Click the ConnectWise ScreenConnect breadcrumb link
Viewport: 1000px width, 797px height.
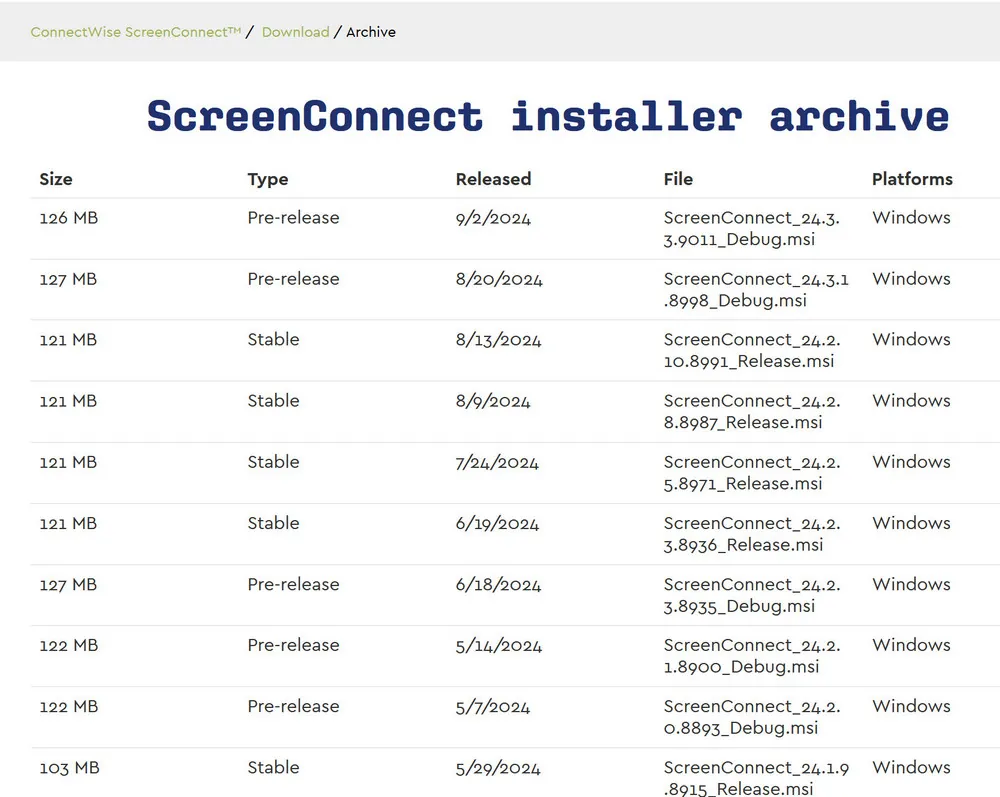point(136,32)
